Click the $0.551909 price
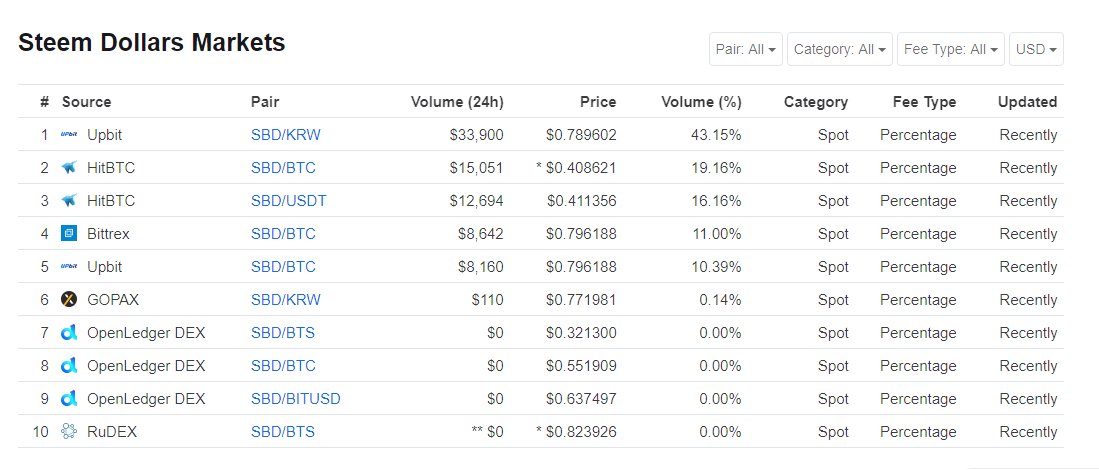The width and height of the screenshot is (1099, 470). 582,365
